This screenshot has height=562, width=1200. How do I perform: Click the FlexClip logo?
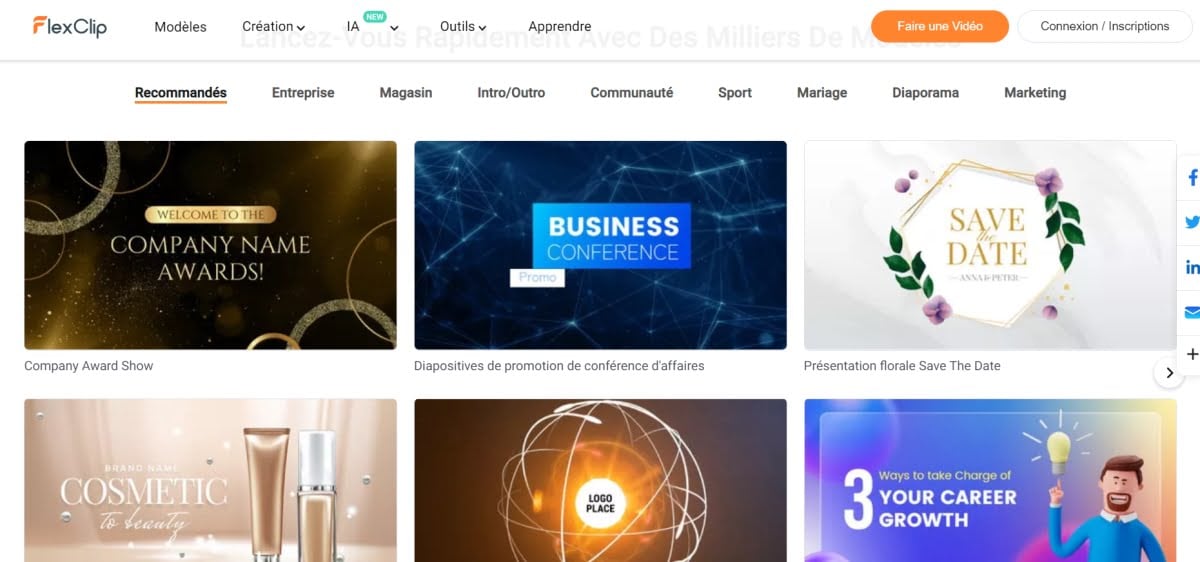point(69,26)
